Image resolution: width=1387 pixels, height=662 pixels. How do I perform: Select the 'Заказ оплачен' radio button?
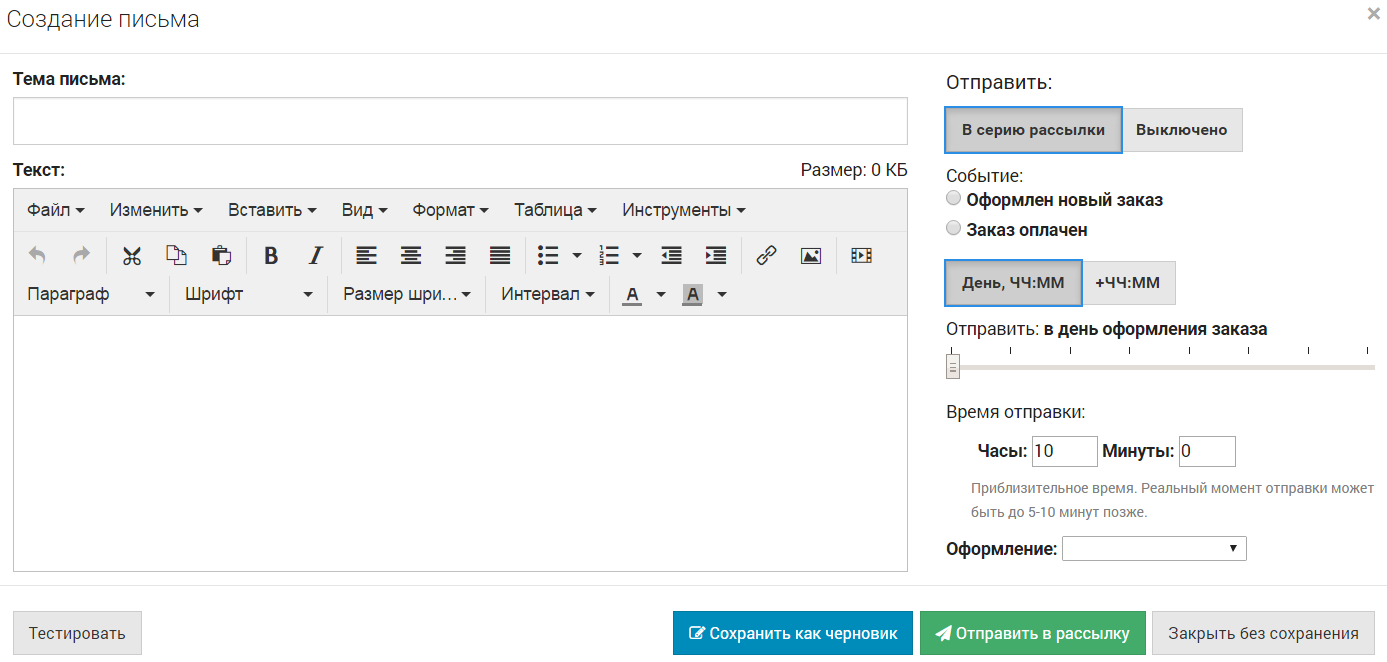953,227
